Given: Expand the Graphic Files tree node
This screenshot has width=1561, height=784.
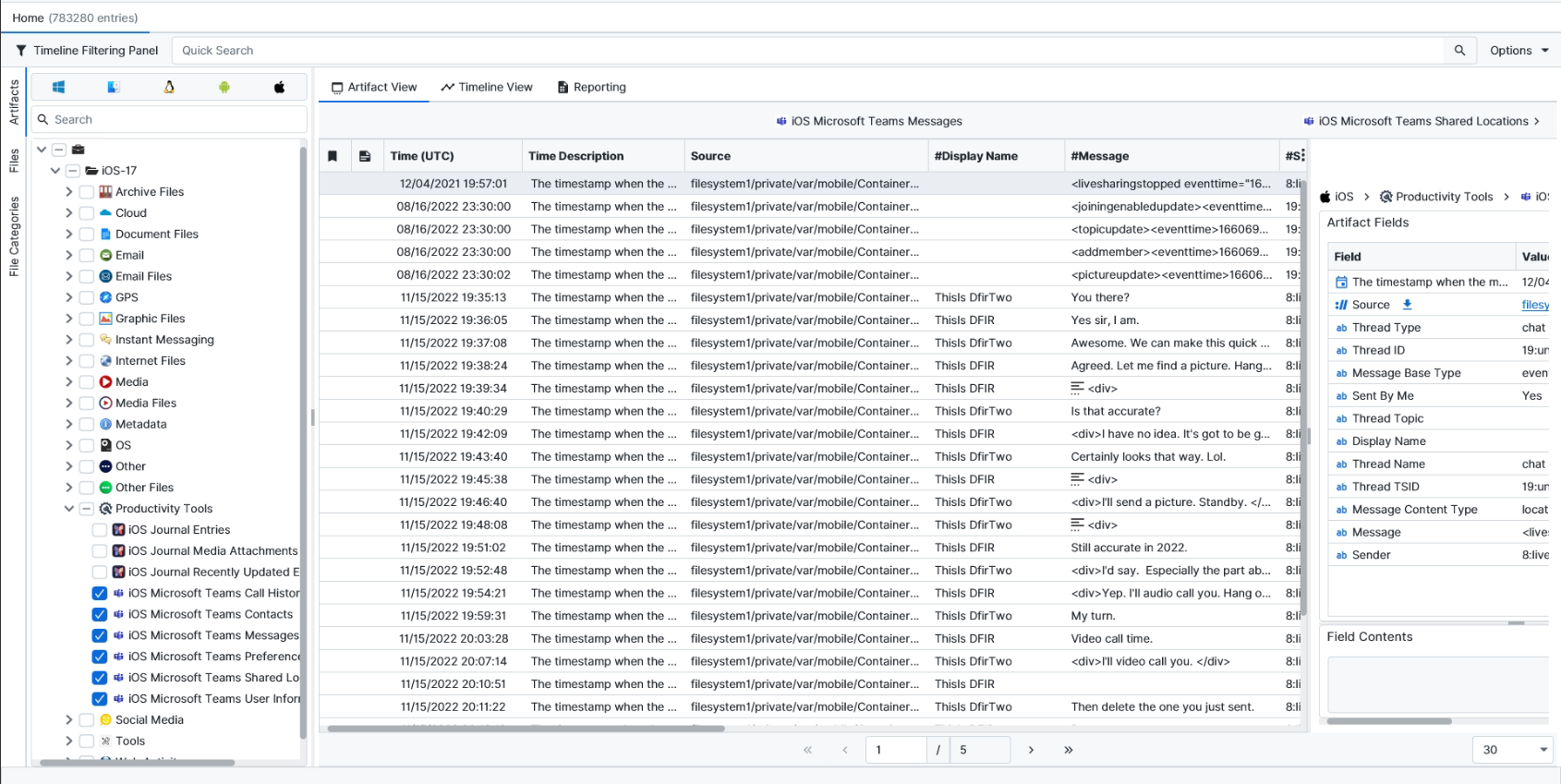Looking at the screenshot, I should (x=69, y=319).
